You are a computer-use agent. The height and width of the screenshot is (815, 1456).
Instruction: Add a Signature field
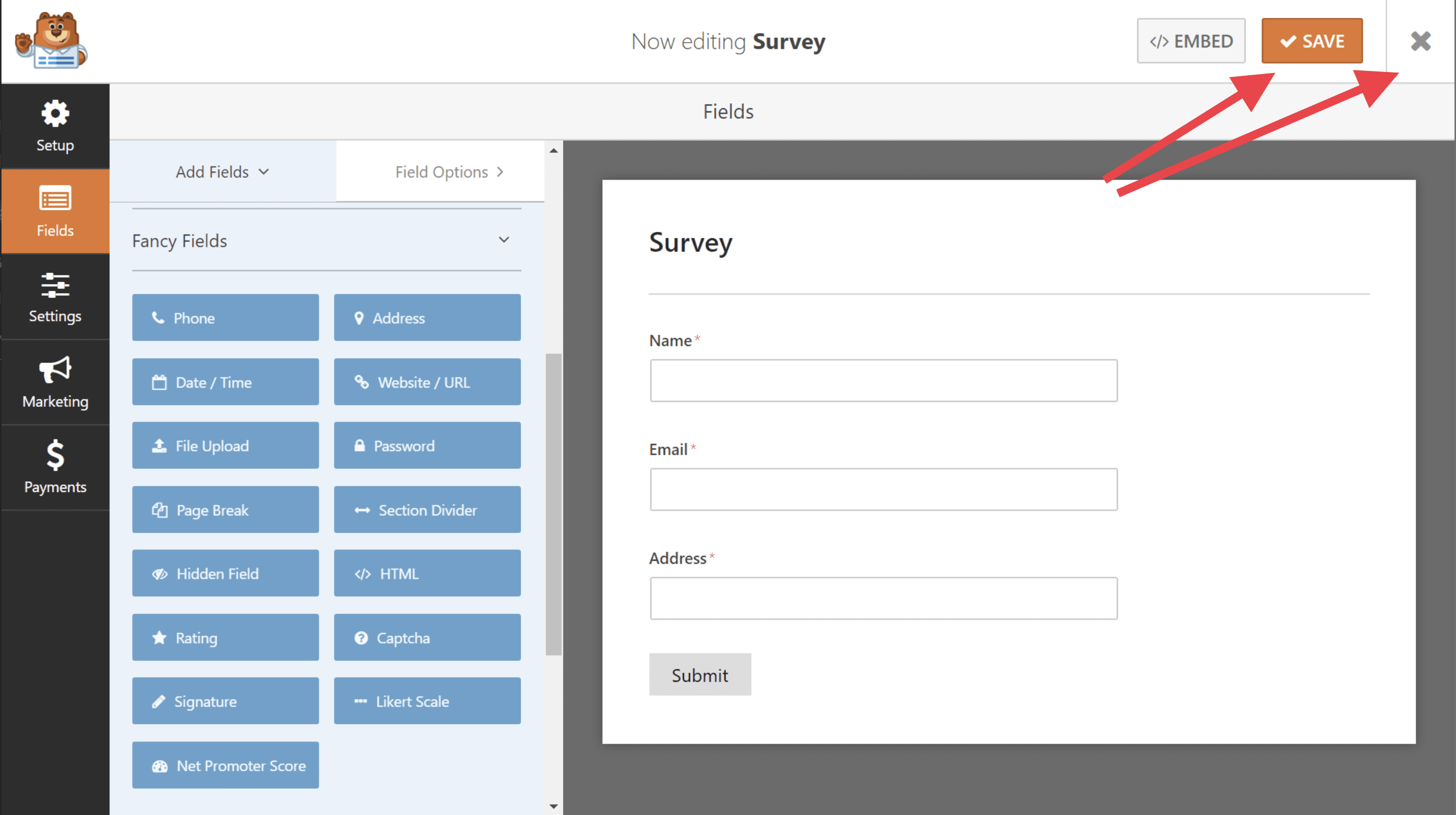click(x=225, y=701)
